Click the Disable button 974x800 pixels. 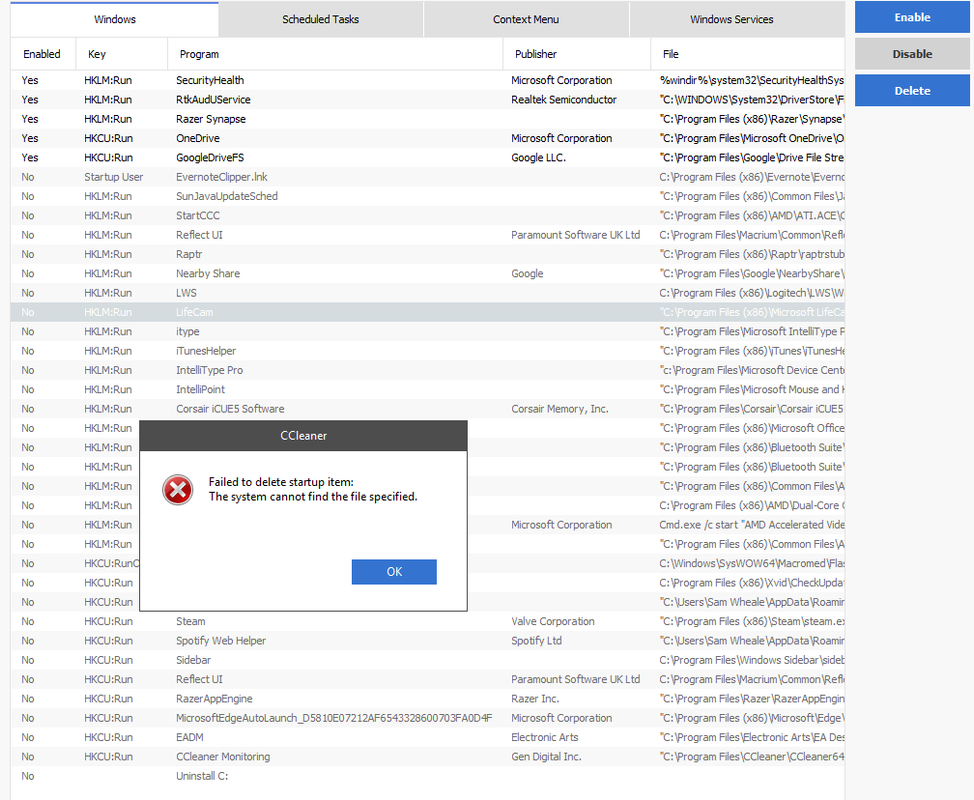coord(912,54)
